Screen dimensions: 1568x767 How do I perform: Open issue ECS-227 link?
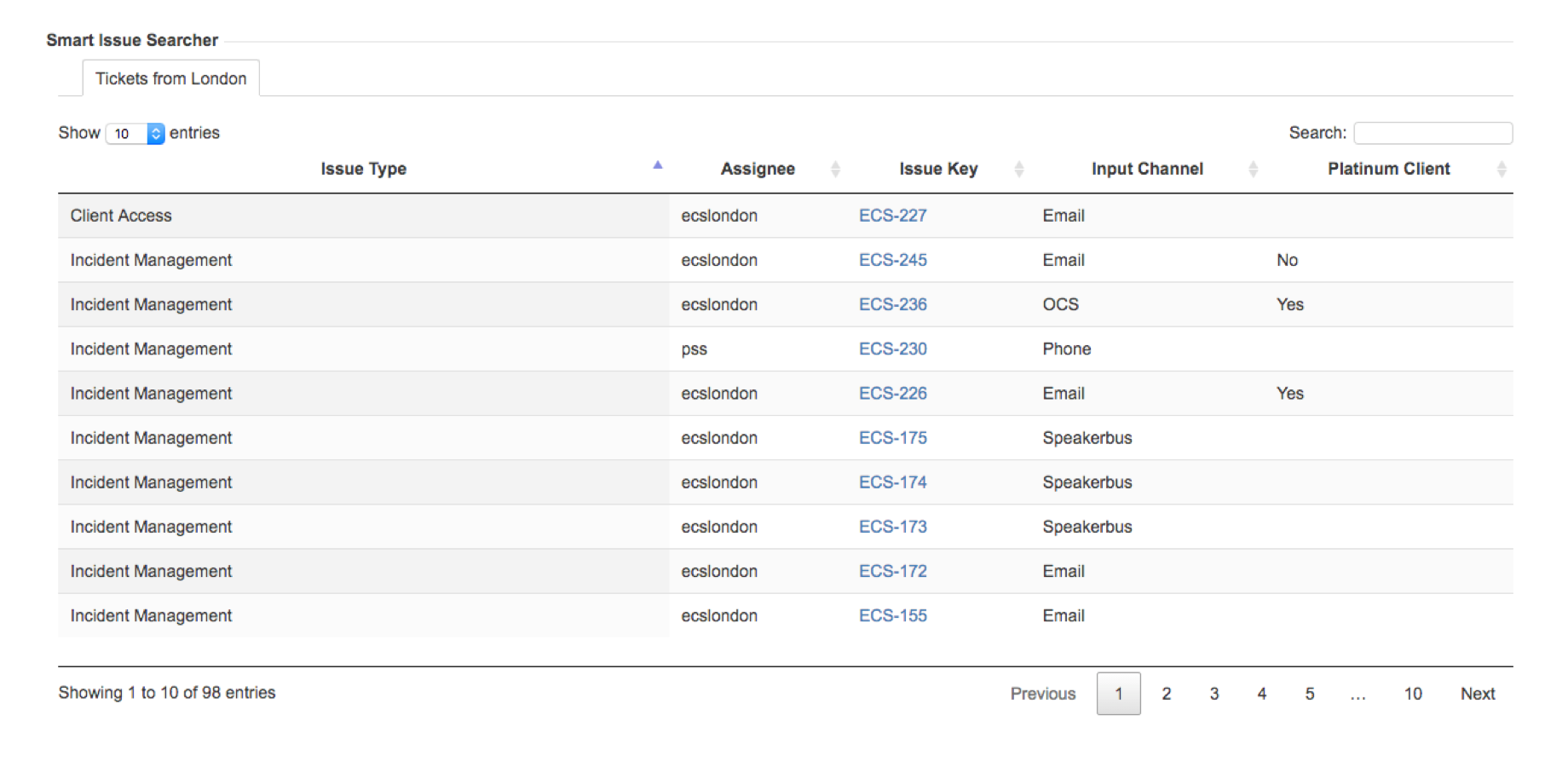tap(892, 216)
